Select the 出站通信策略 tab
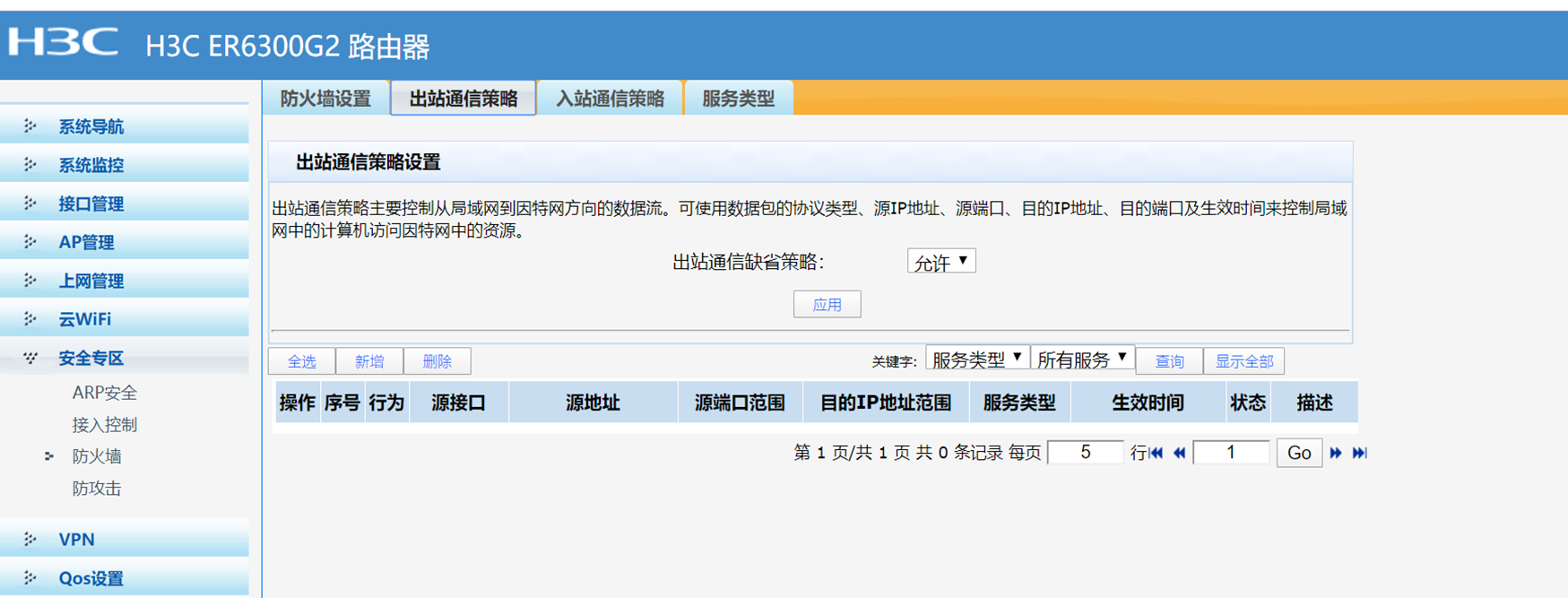 pos(463,99)
